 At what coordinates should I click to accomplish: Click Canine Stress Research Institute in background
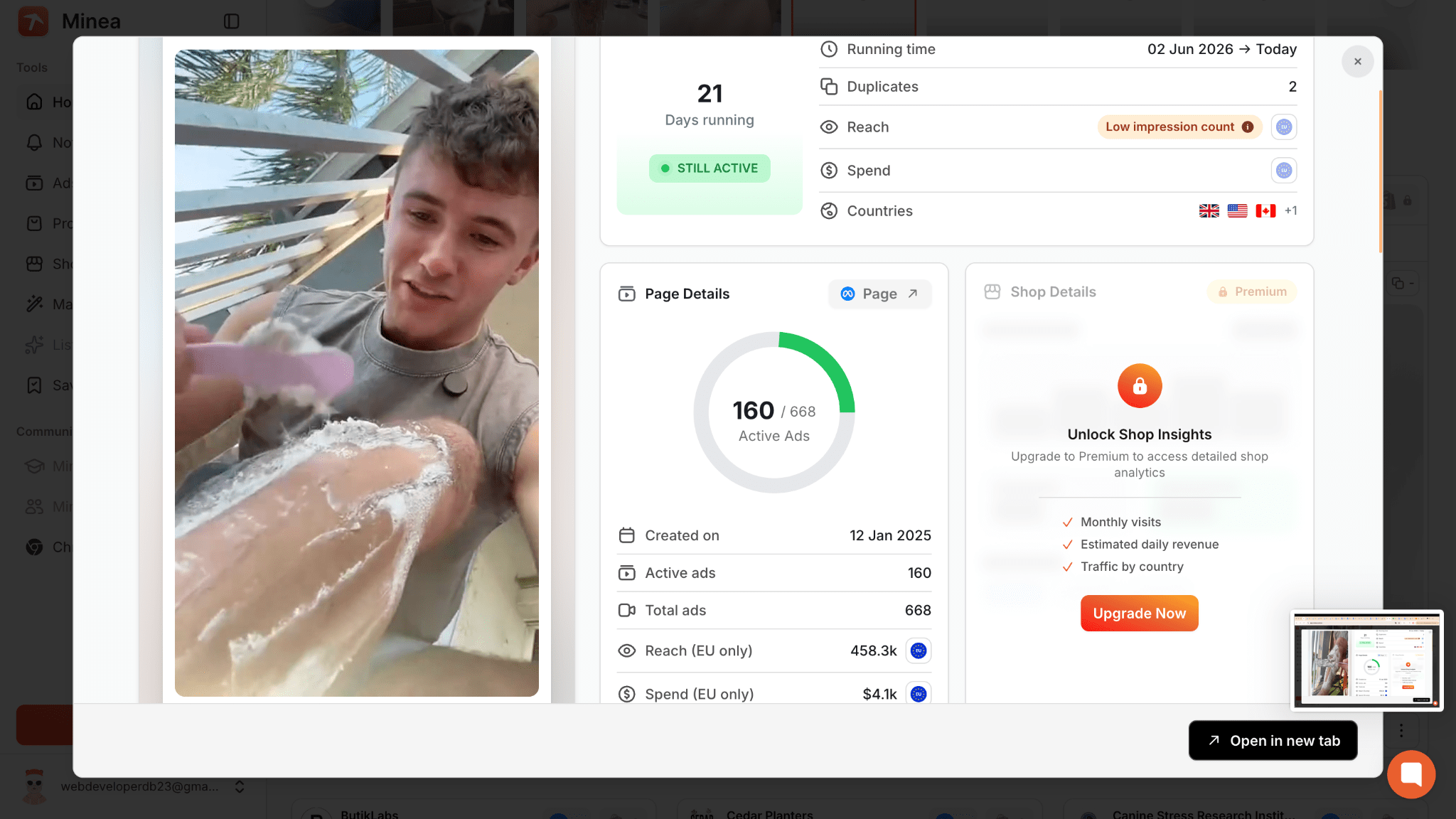coord(1203,814)
